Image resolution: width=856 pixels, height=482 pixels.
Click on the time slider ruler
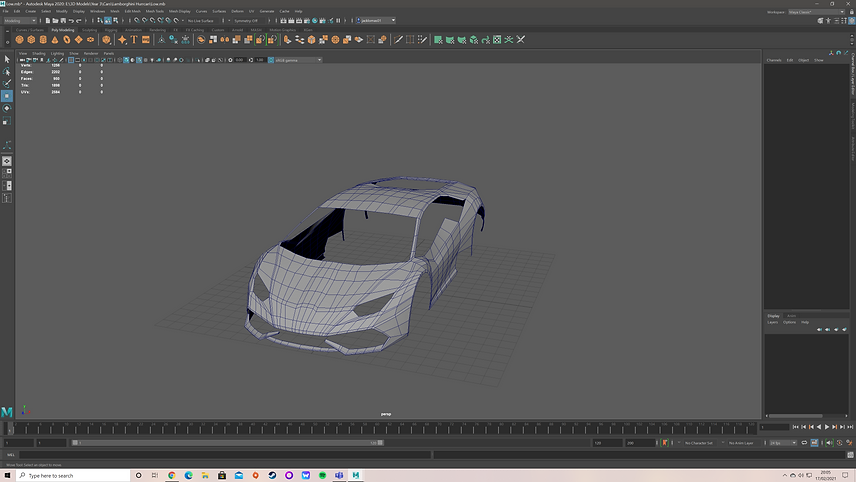(380, 430)
